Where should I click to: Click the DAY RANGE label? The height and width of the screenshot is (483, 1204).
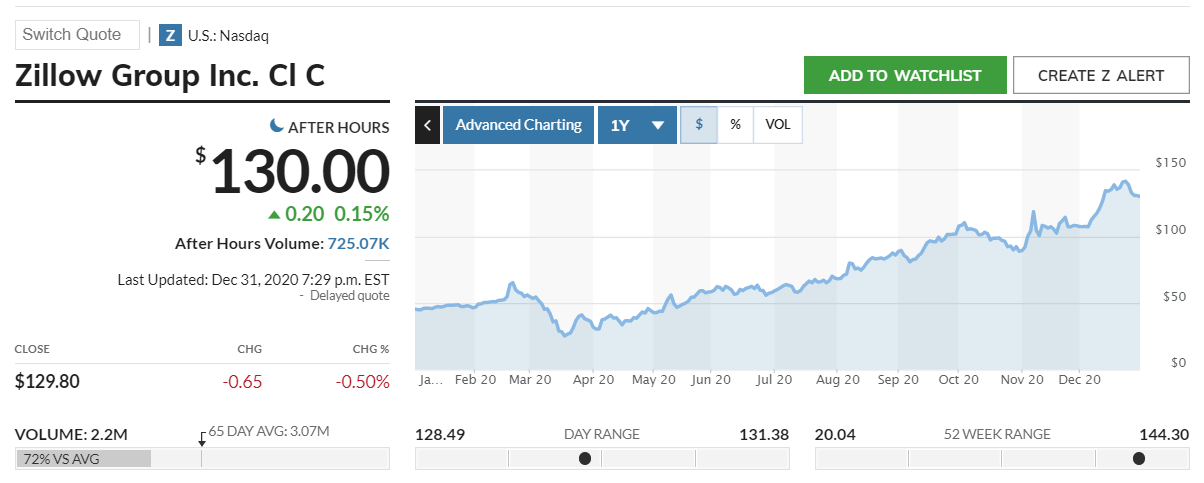click(600, 434)
